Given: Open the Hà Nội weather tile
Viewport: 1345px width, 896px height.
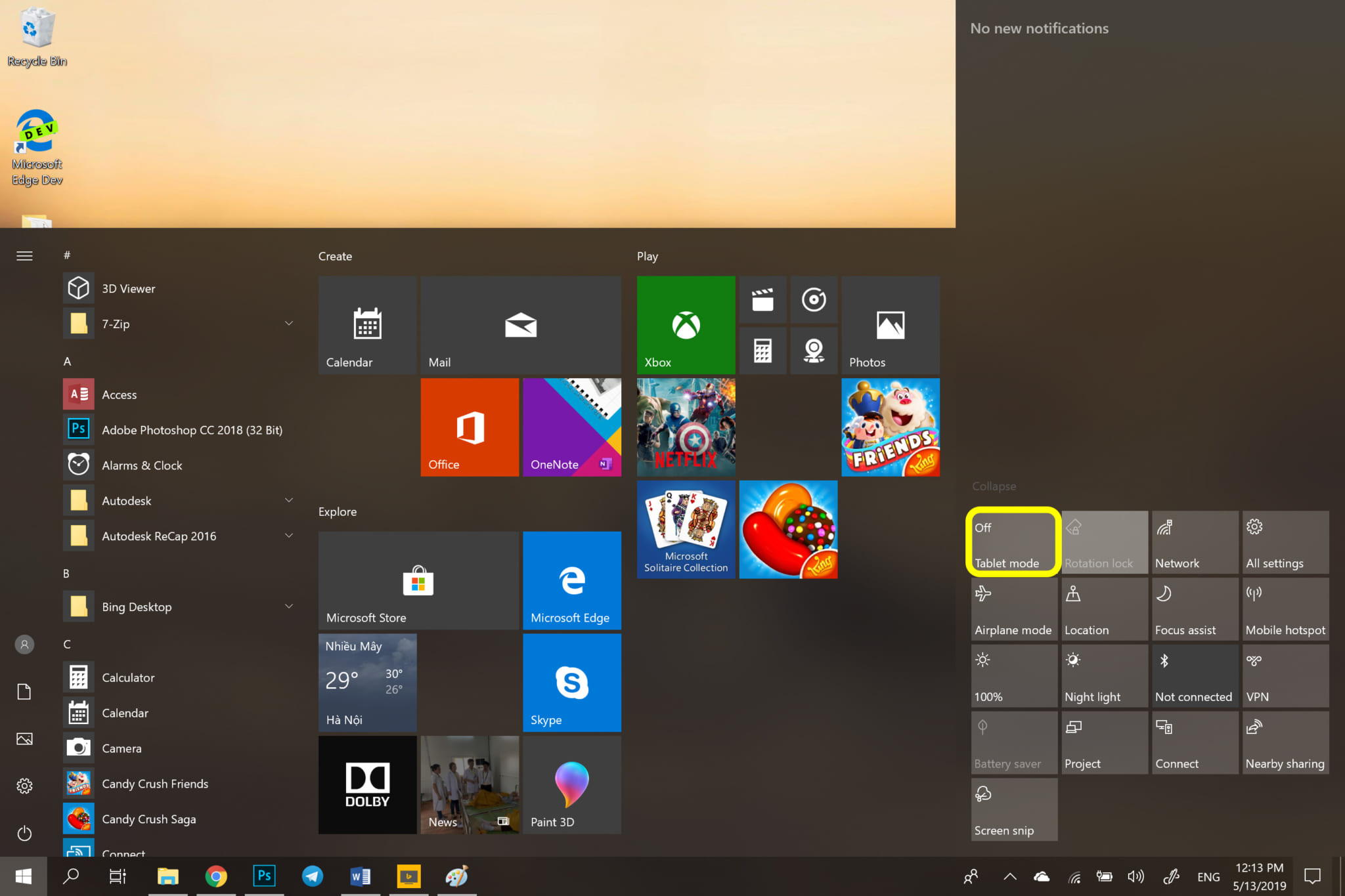Looking at the screenshot, I should coord(367,683).
